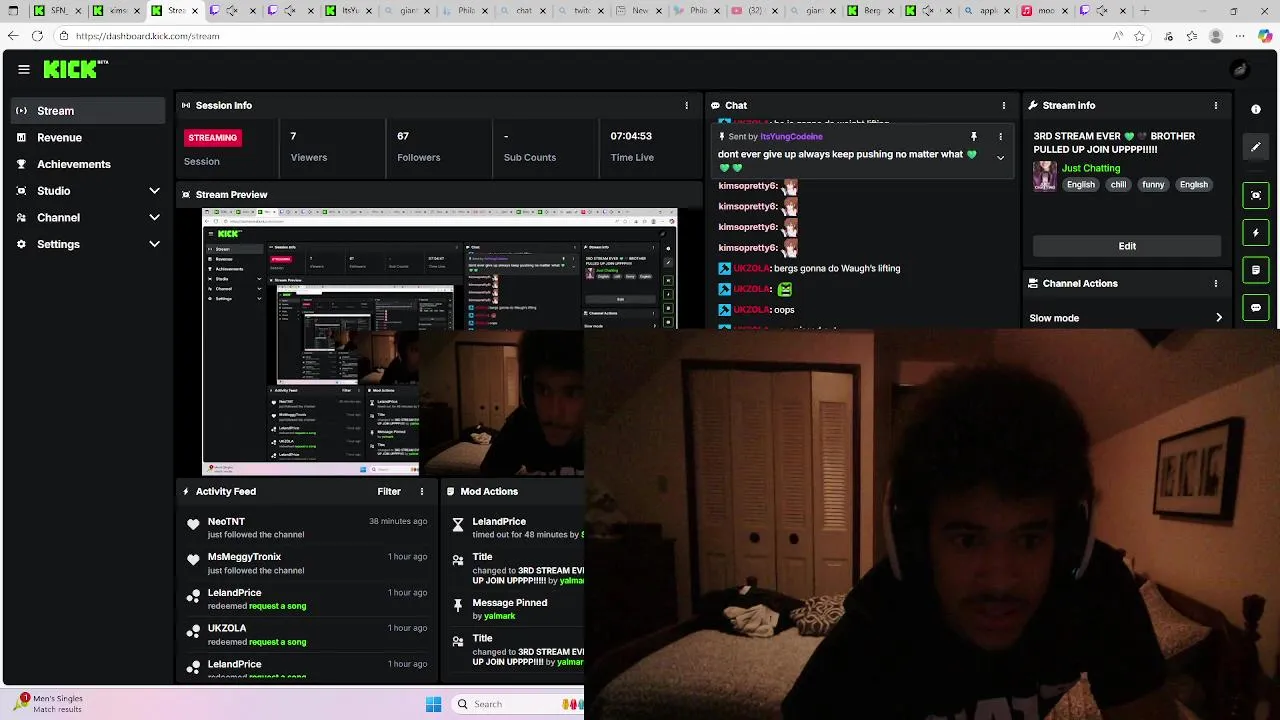
Task: Click the Men's Singles match results widget
Action: coord(50,704)
